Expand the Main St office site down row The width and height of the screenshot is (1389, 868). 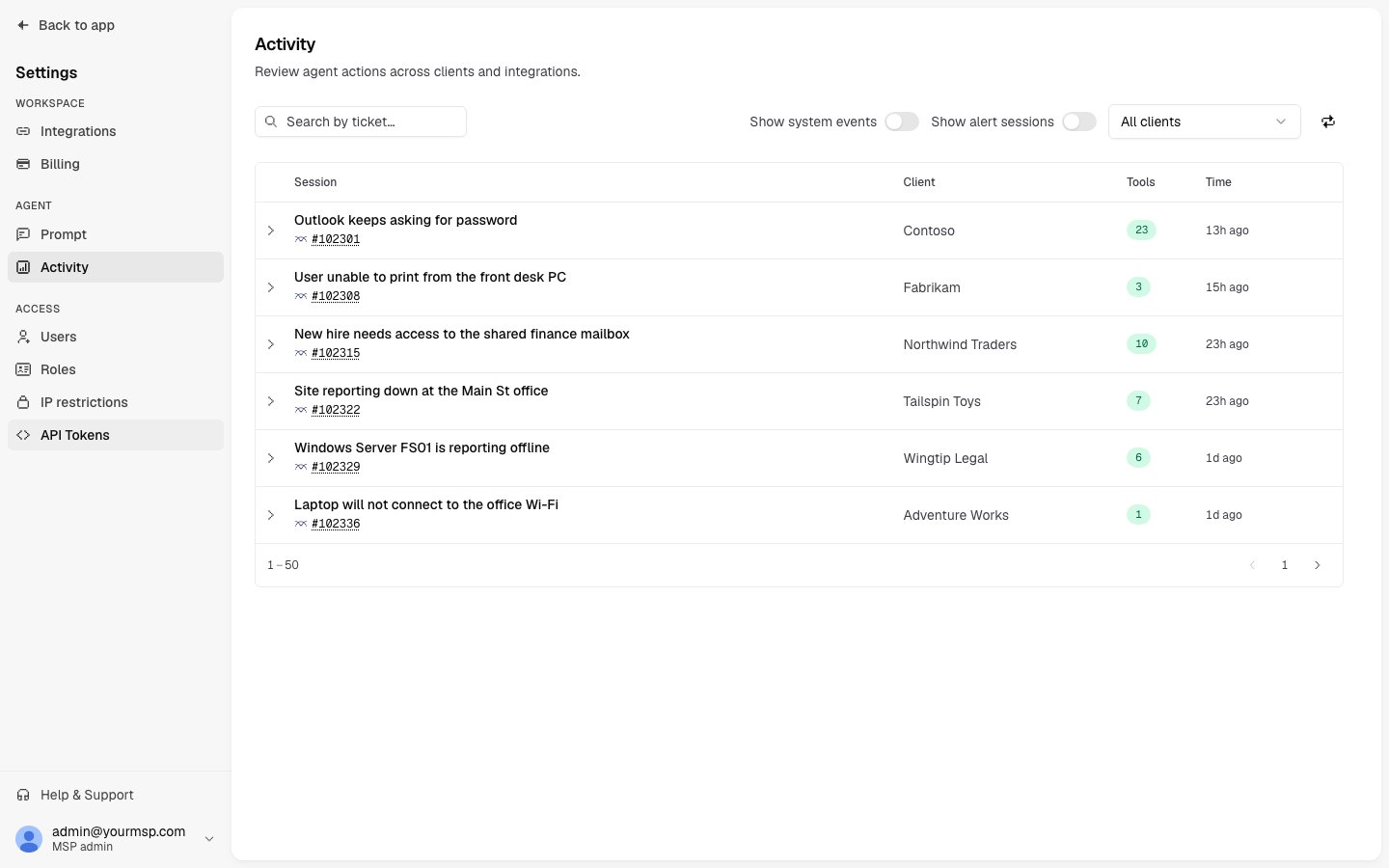click(x=271, y=401)
